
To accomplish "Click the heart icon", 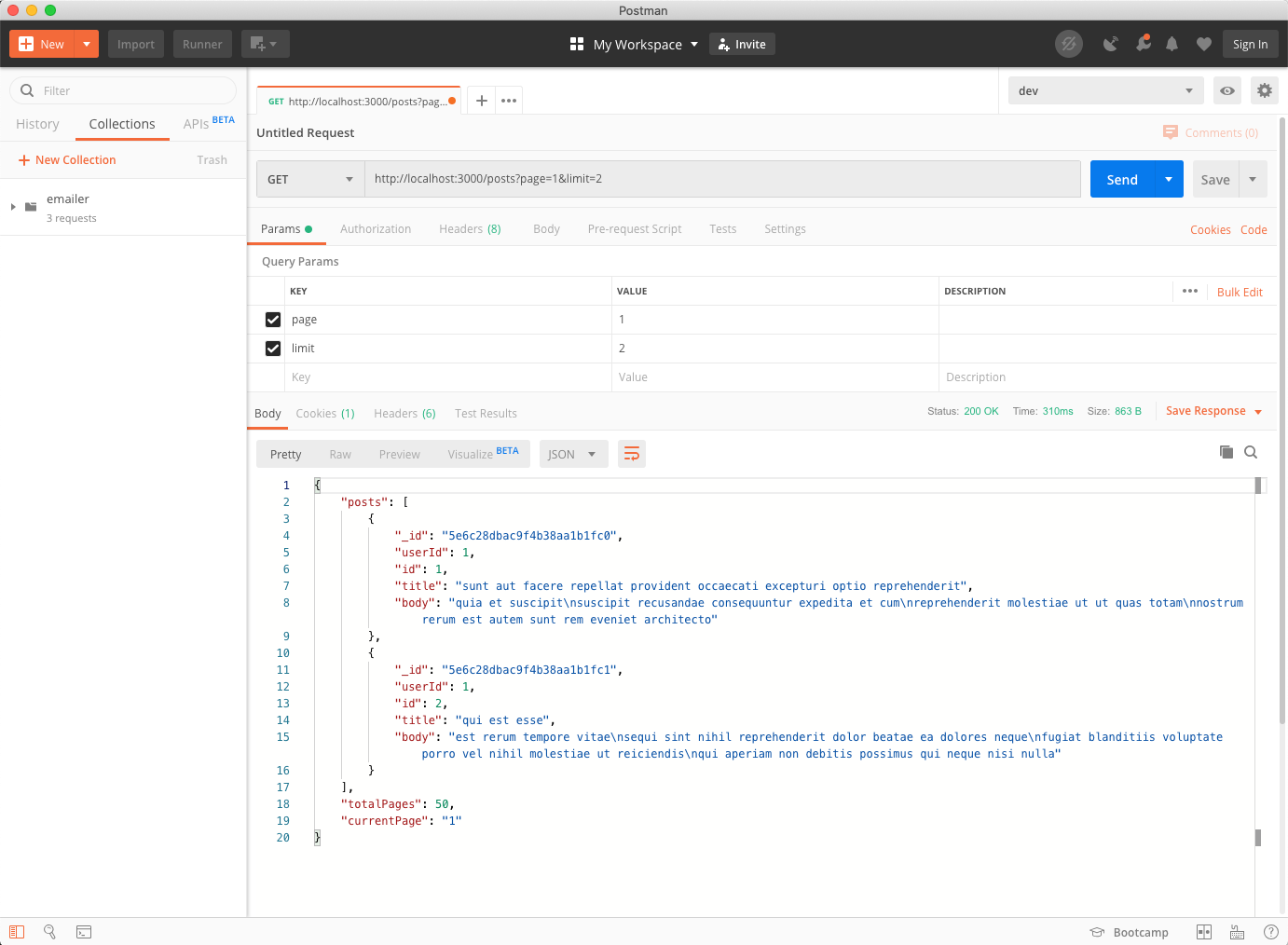I will [x=1204, y=44].
